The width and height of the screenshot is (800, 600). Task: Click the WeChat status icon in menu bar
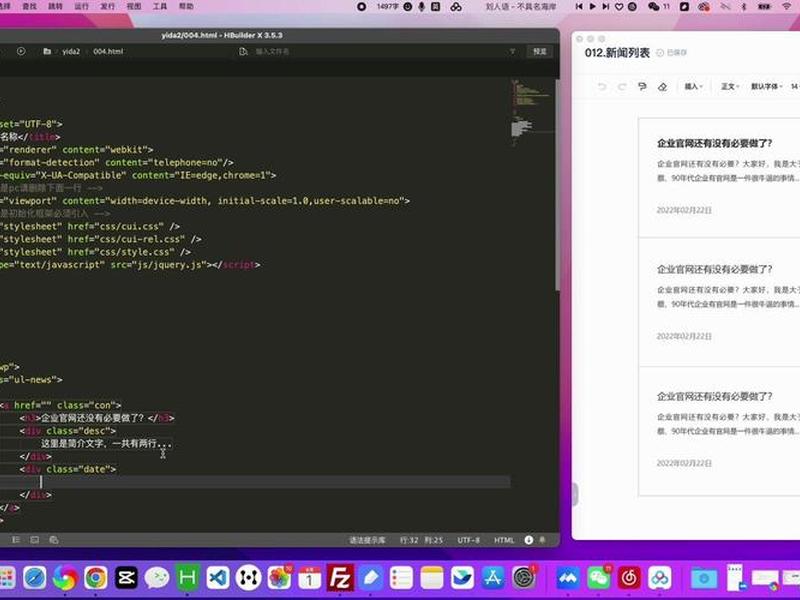654,6
